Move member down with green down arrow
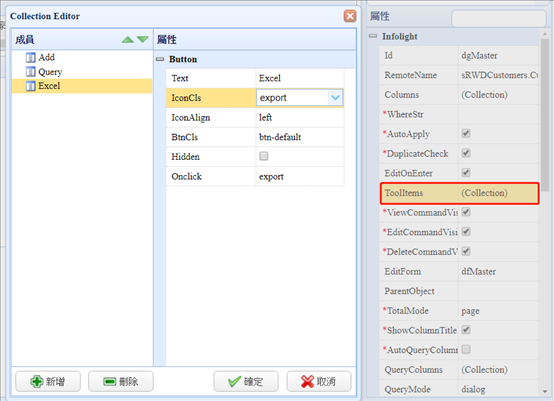 pos(143,39)
